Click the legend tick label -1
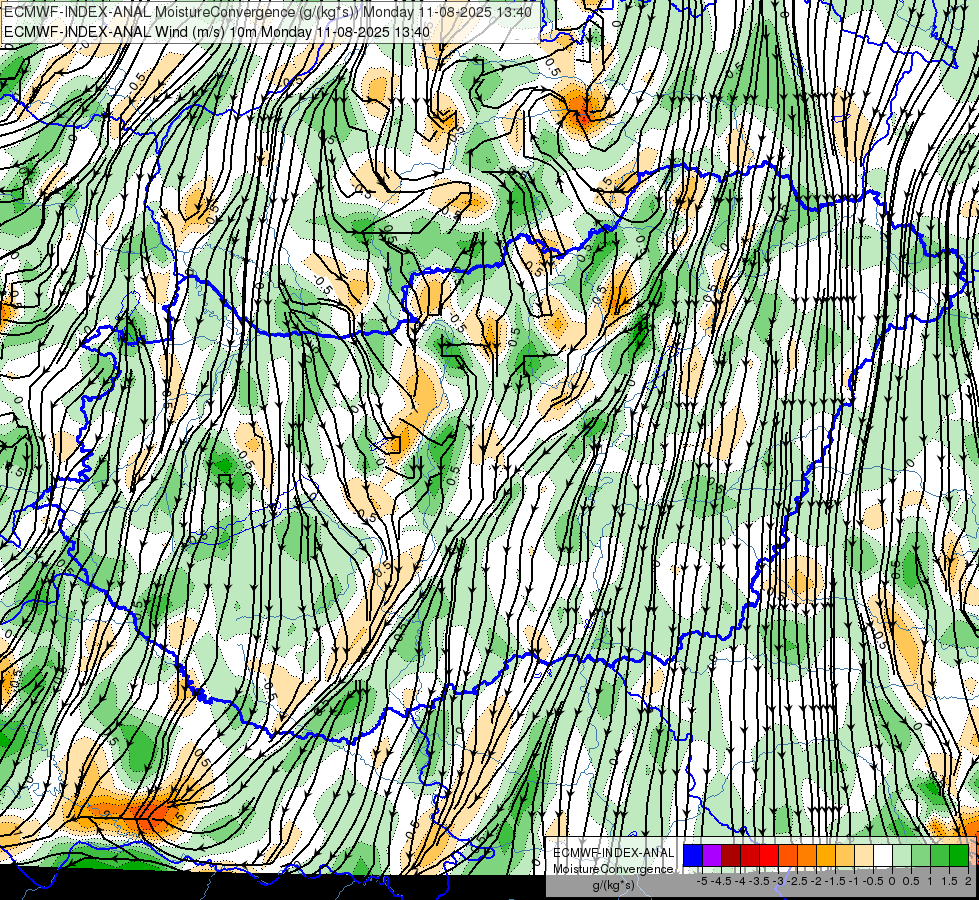This screenshot has height=900, width=979. pos(854,881)
